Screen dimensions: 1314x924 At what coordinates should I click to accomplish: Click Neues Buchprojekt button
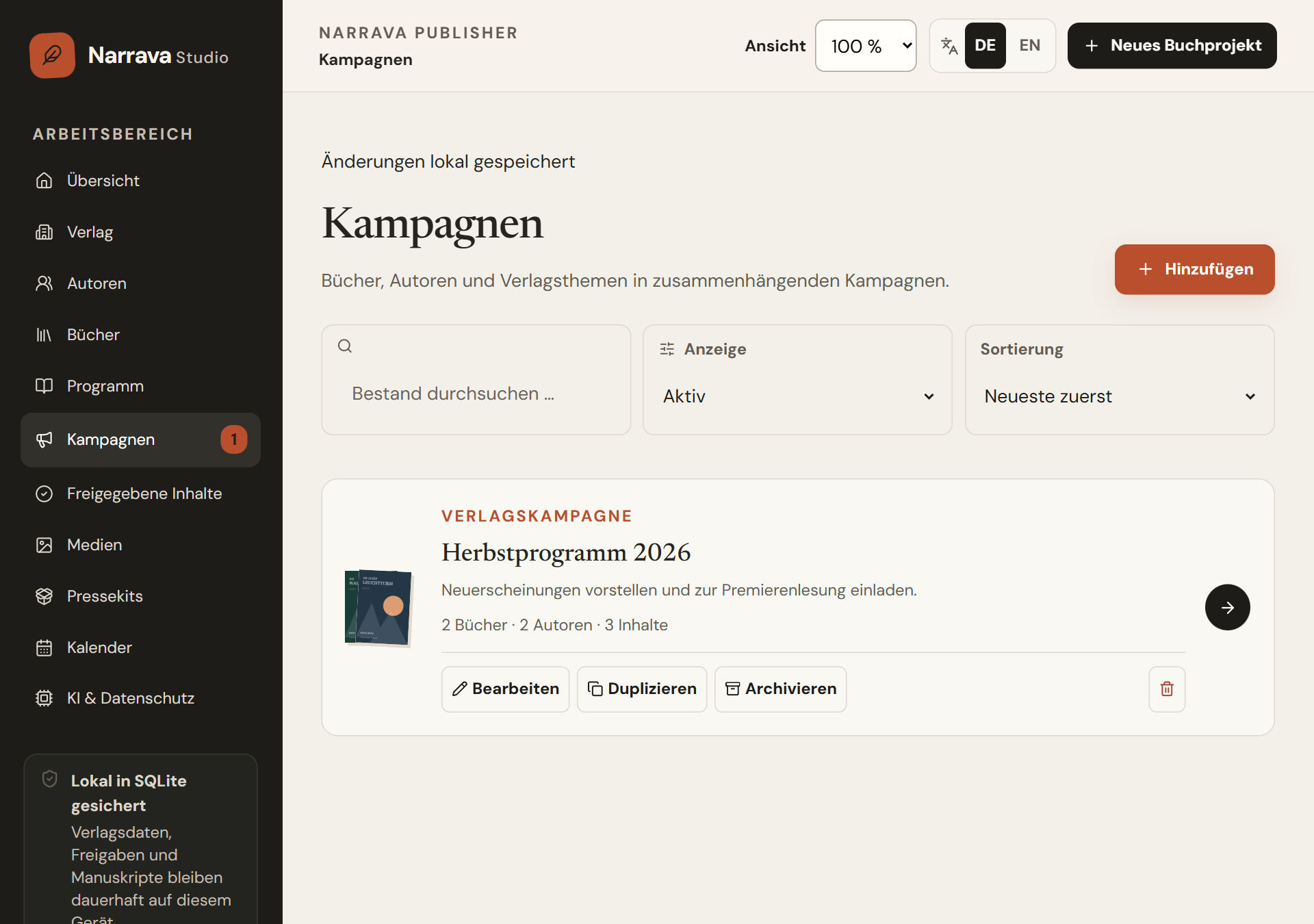[1172, 46]
